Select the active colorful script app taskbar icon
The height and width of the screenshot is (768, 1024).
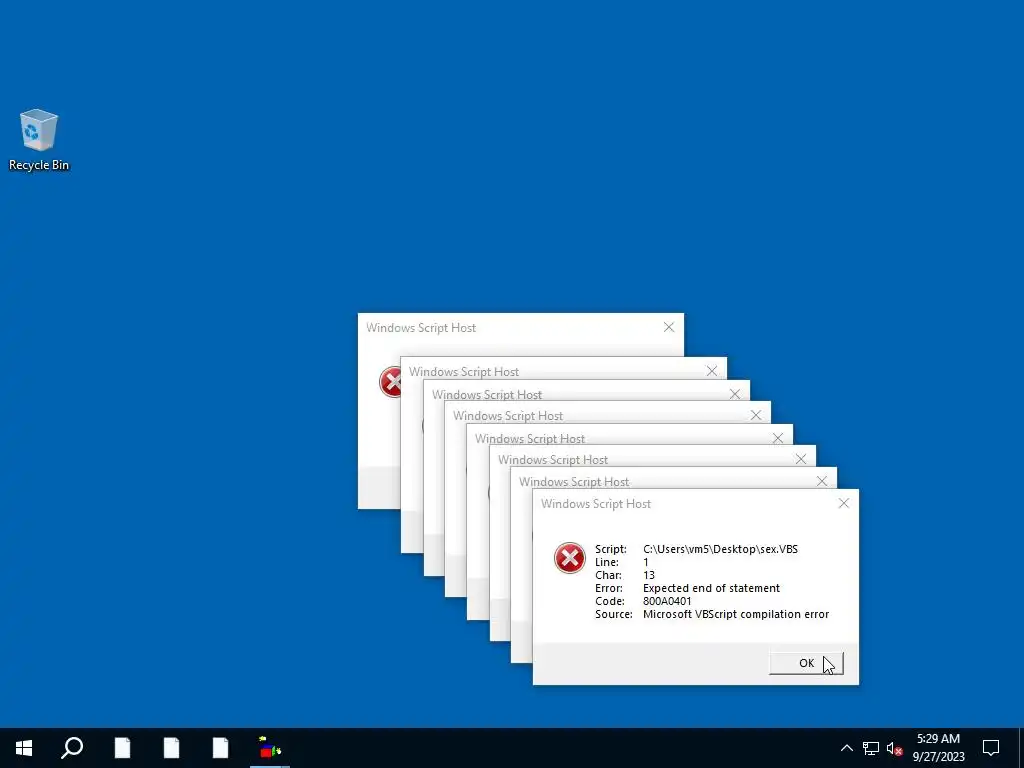point(270,748)
